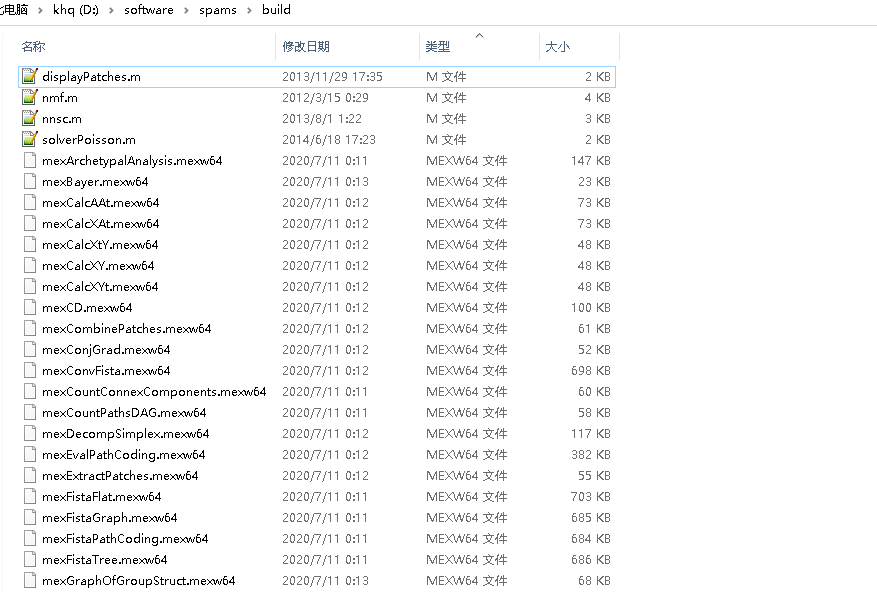Screen dimensions: 877x592
Task: Click the date 2013/8/1 1:22
Action: click(322, 119)
